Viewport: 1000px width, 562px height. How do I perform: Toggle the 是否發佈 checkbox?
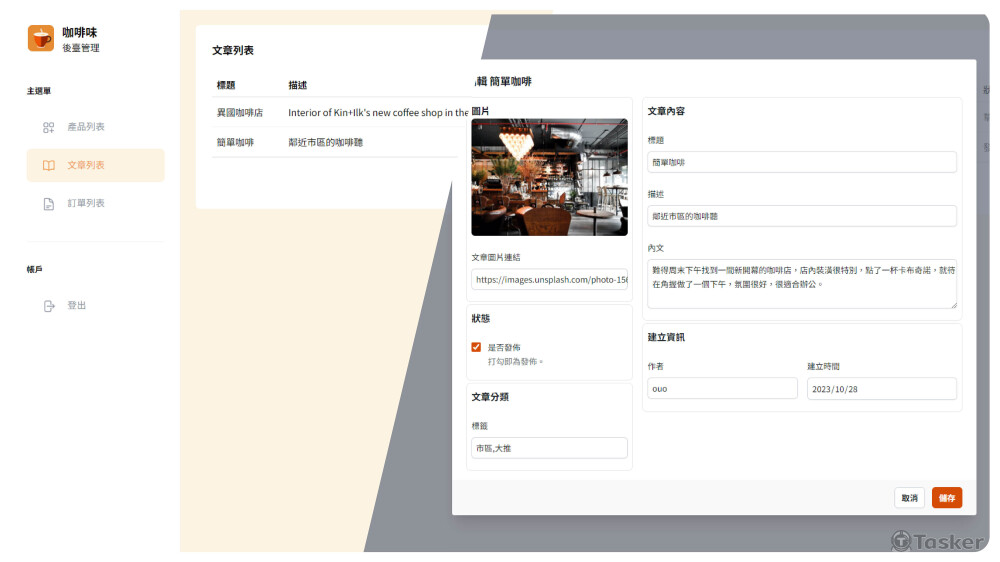[x=476, y=347]
